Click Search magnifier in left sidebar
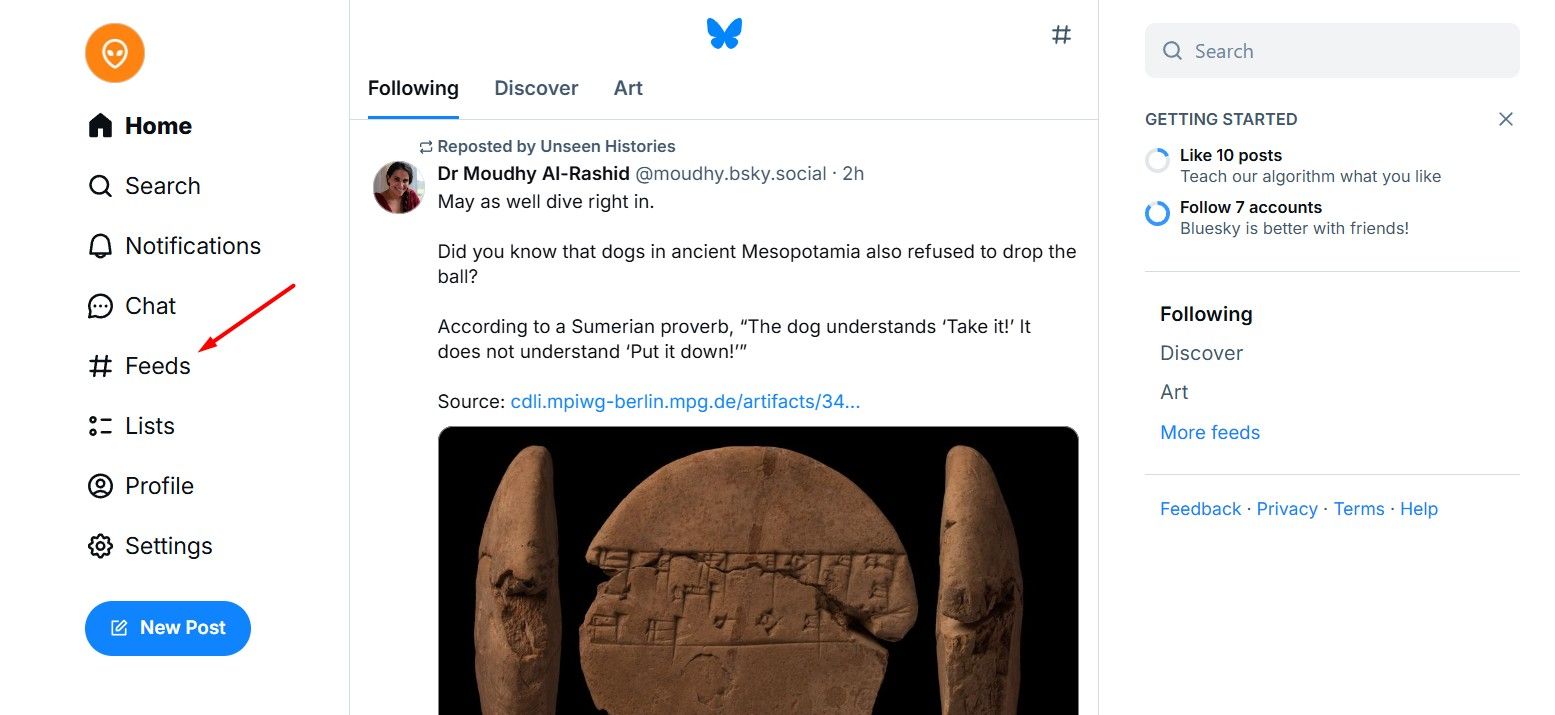This screenshot has height=715, width=1555. (100, 186)
